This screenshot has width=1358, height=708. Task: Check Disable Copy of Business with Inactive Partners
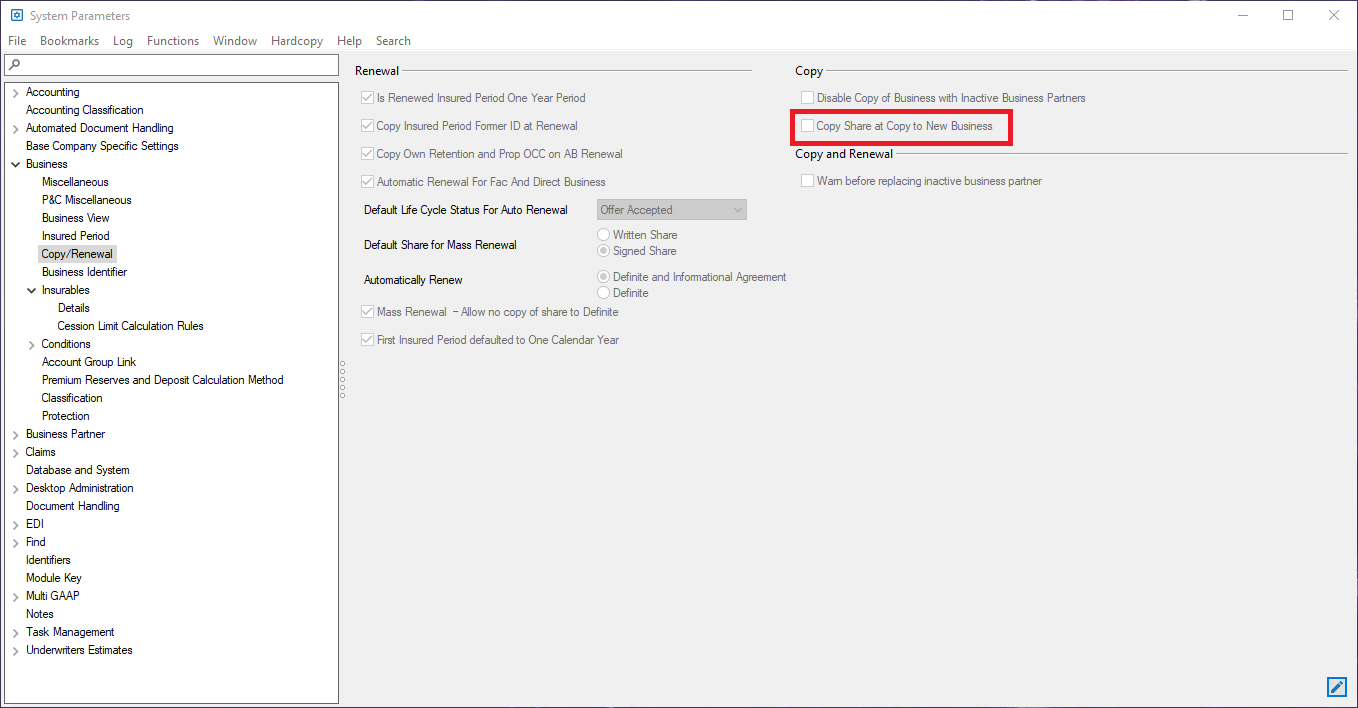pyautogui.click(x=808, y=98)
